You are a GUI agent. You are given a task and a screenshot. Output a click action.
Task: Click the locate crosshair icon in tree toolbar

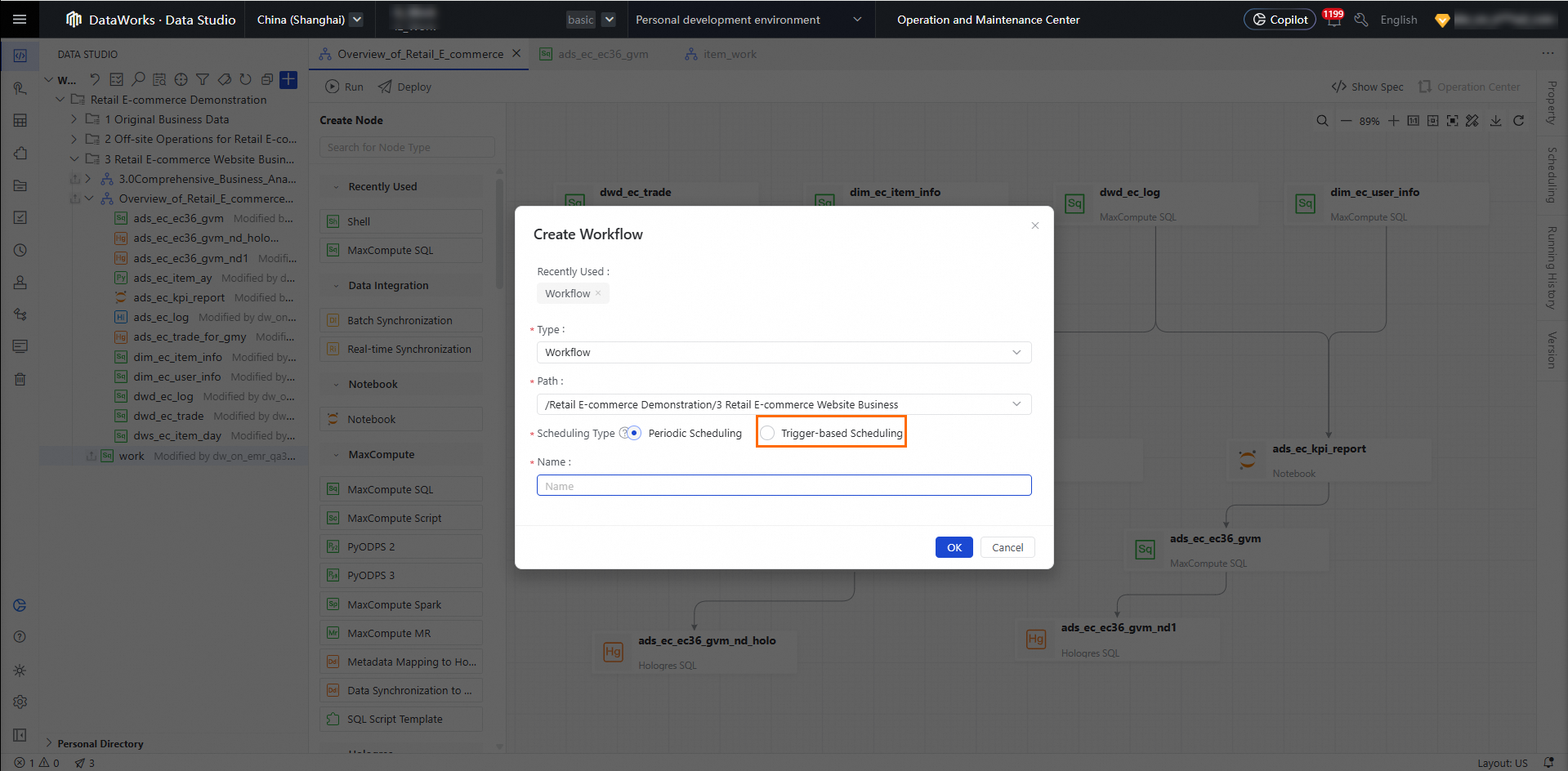point(181,79)
